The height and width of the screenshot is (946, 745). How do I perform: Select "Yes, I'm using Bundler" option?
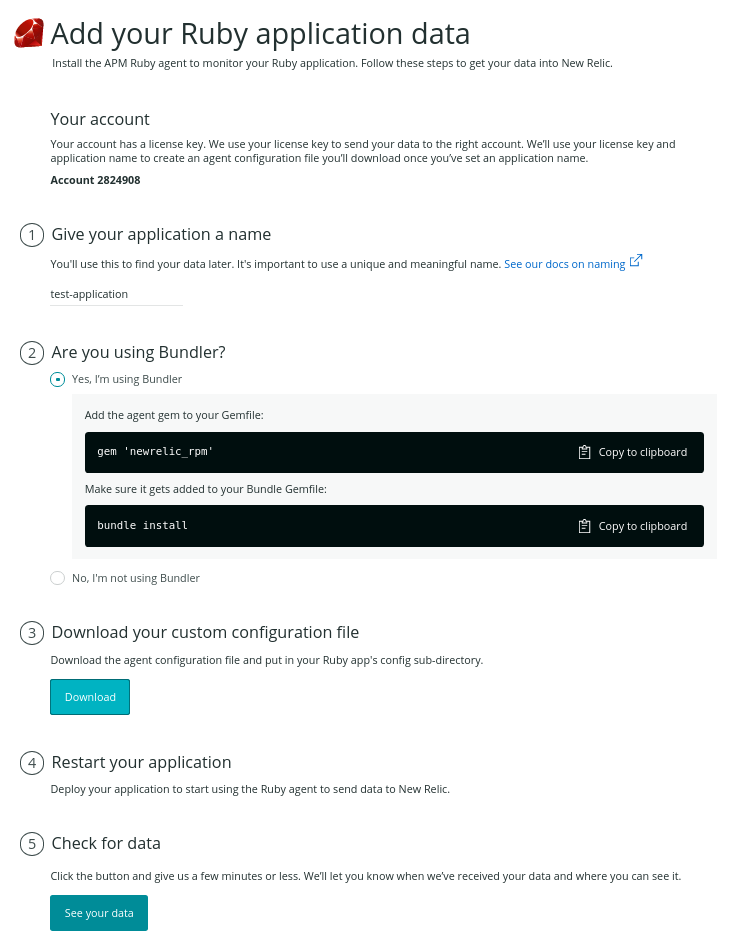(x=58, y=380)
